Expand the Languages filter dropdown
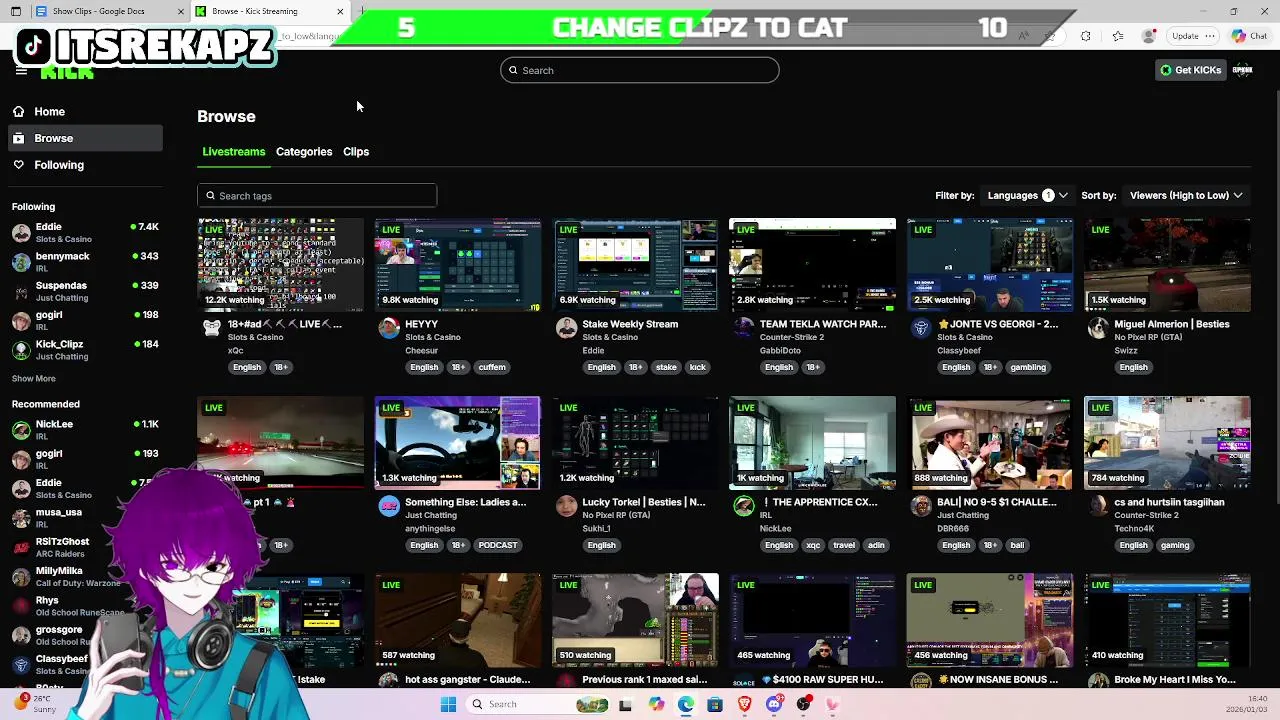Image resolution: width=1280 pixels, height=720 pixels. [1027, 196]
